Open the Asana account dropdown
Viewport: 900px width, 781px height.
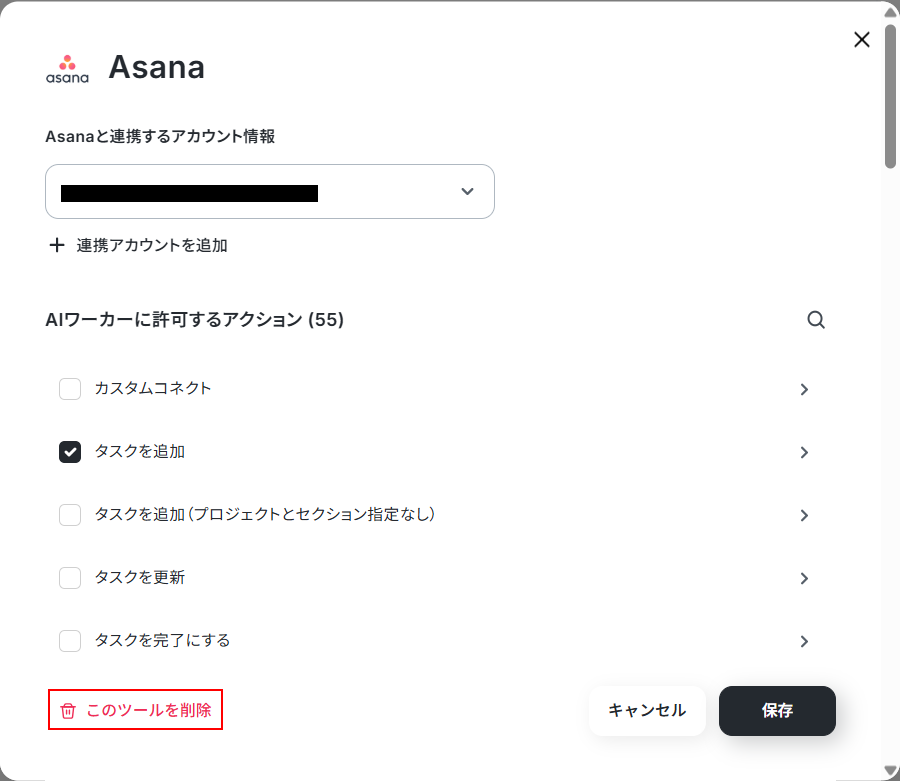(x=270, y=192)
